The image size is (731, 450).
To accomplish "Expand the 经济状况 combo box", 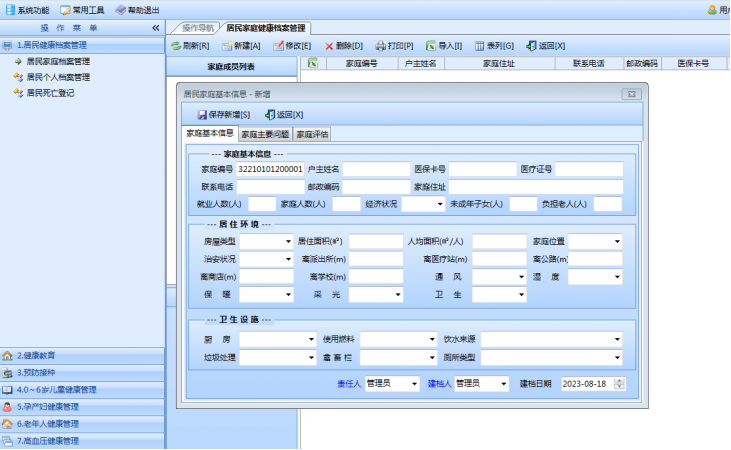I will pos(437,204).
